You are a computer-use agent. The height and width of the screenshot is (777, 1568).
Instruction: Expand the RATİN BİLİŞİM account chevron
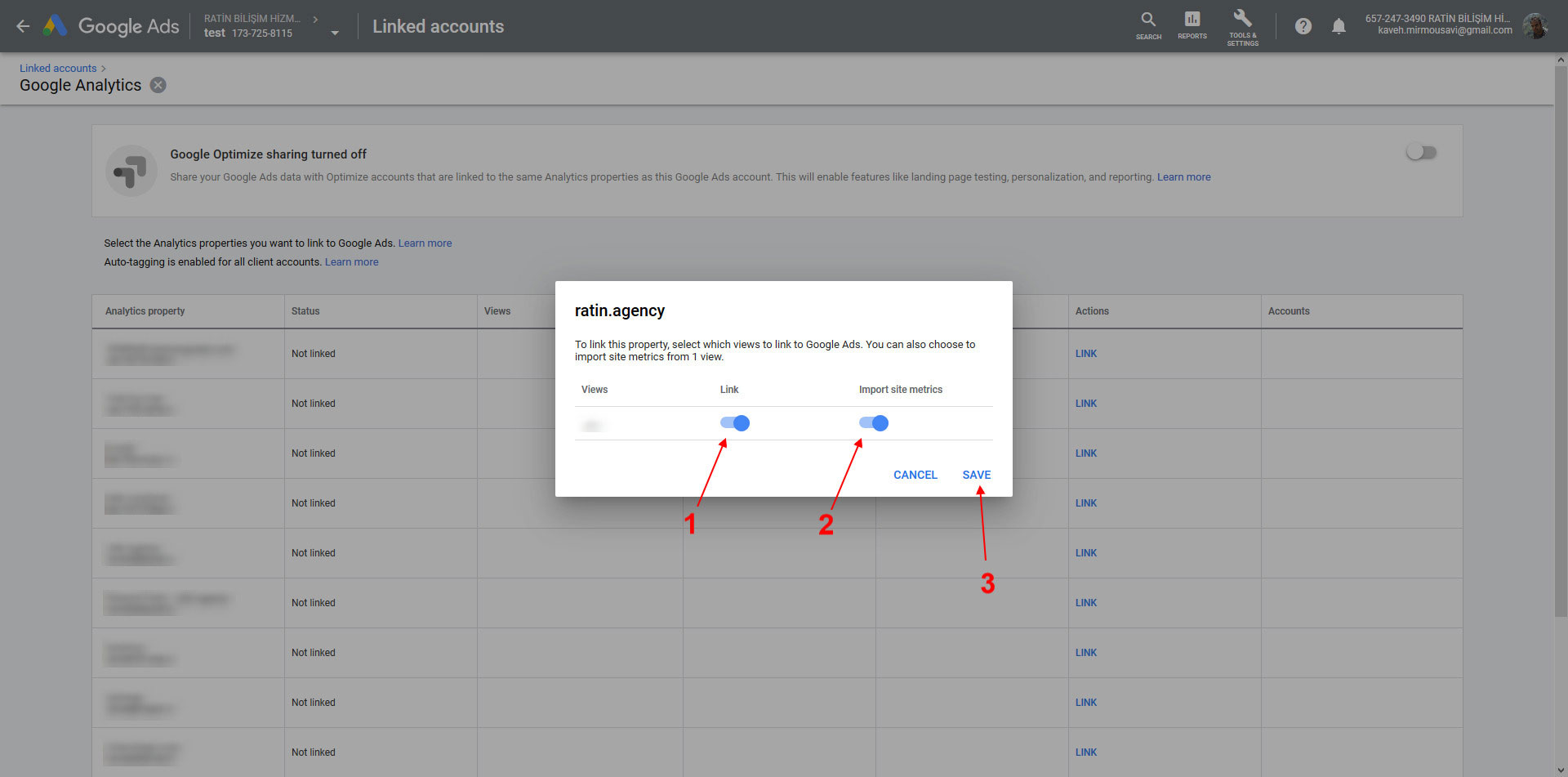pyautogui.click(x=315, y=19)
